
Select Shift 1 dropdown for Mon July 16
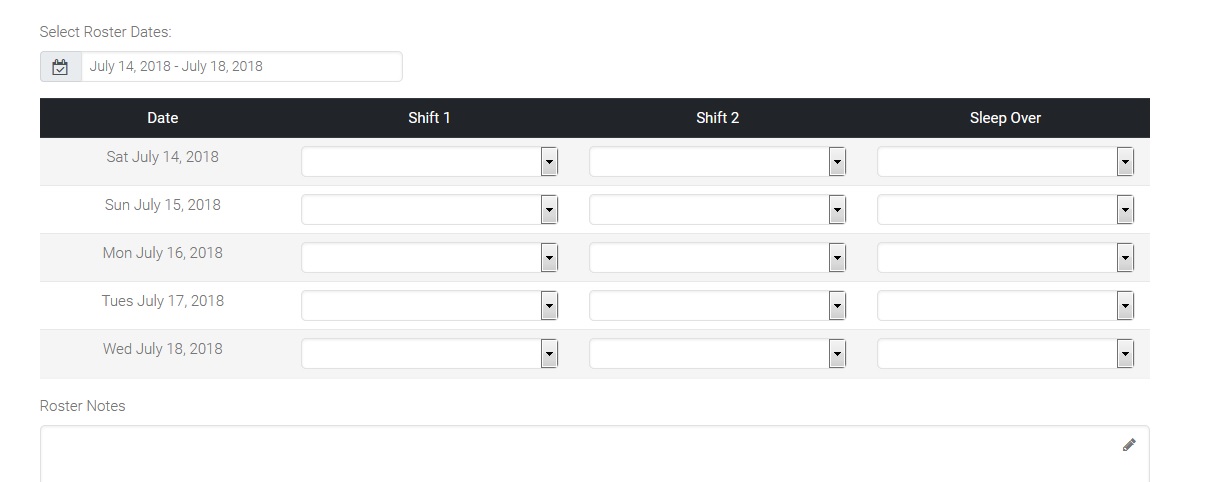[x=429, y=258]
